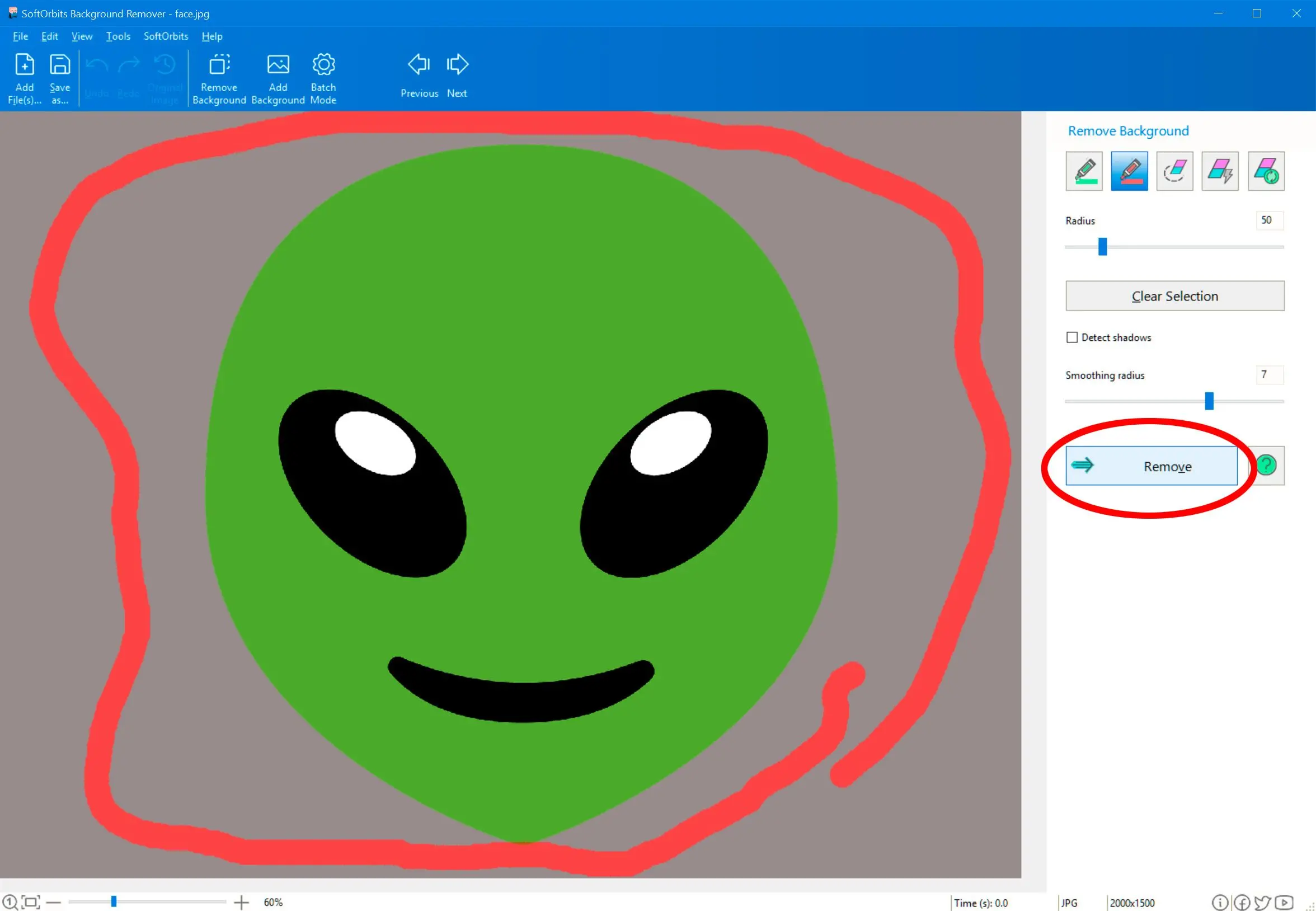Screen dimensions: 1316x911
Task: Drag the Smoothing radius slider
Action: coord(1209,400)
